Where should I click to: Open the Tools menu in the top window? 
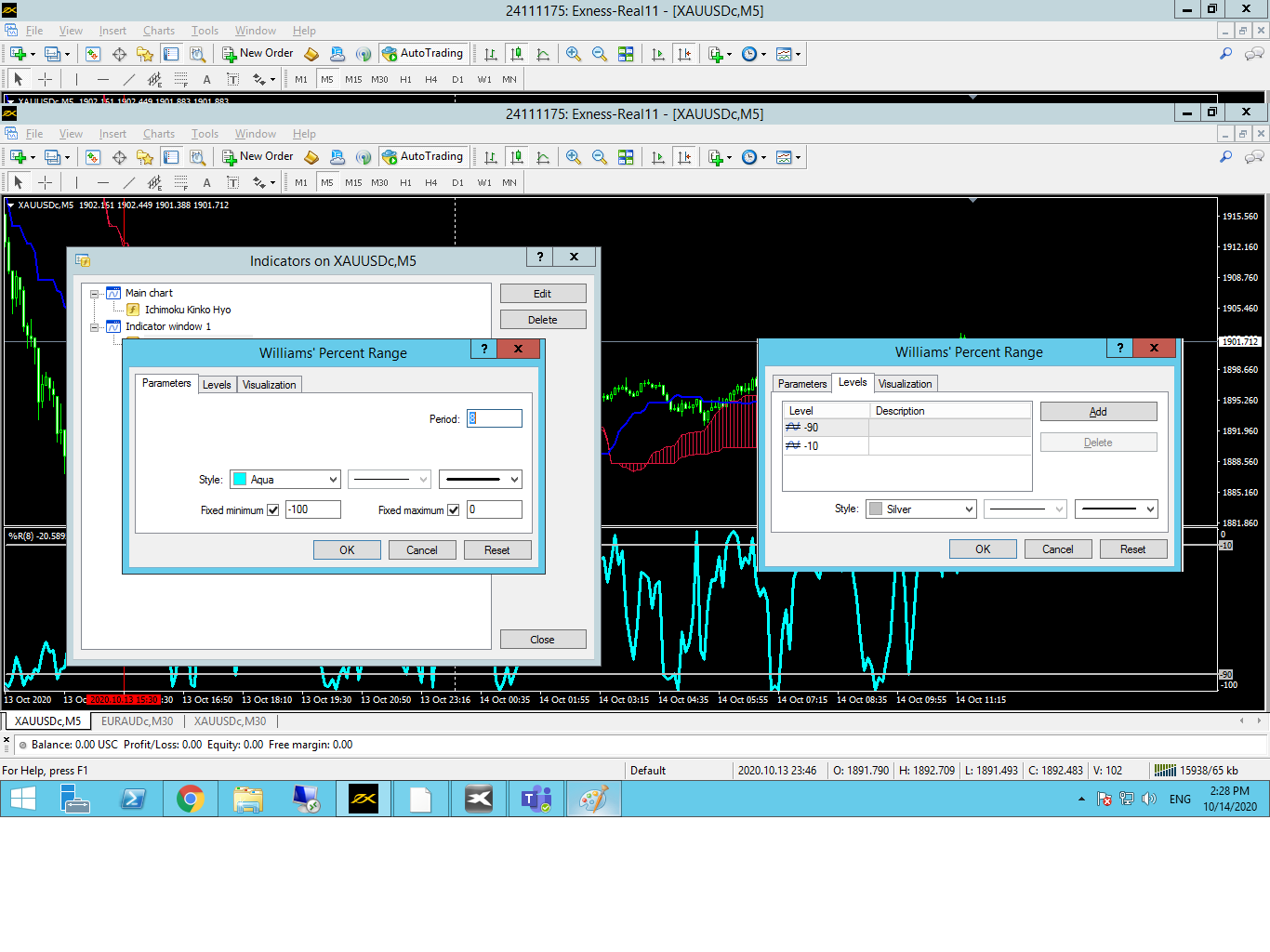(x=205, y=31)
